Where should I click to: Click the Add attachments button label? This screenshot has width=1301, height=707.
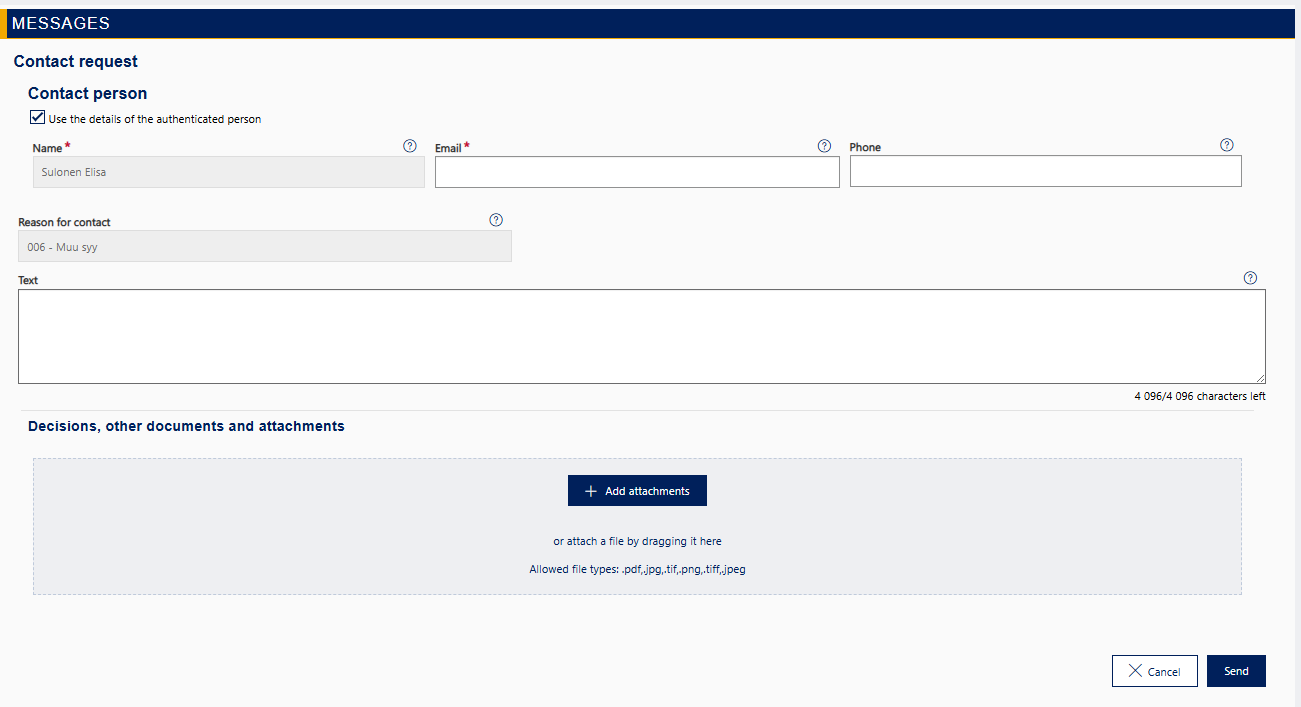coord(647,491)
